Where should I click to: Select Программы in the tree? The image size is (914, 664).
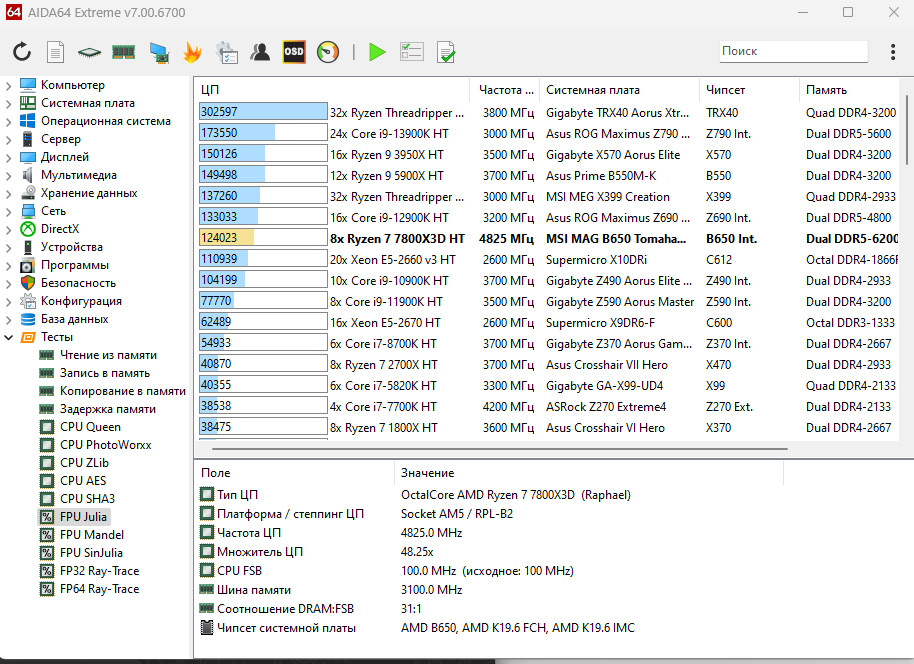pos(74,265)
